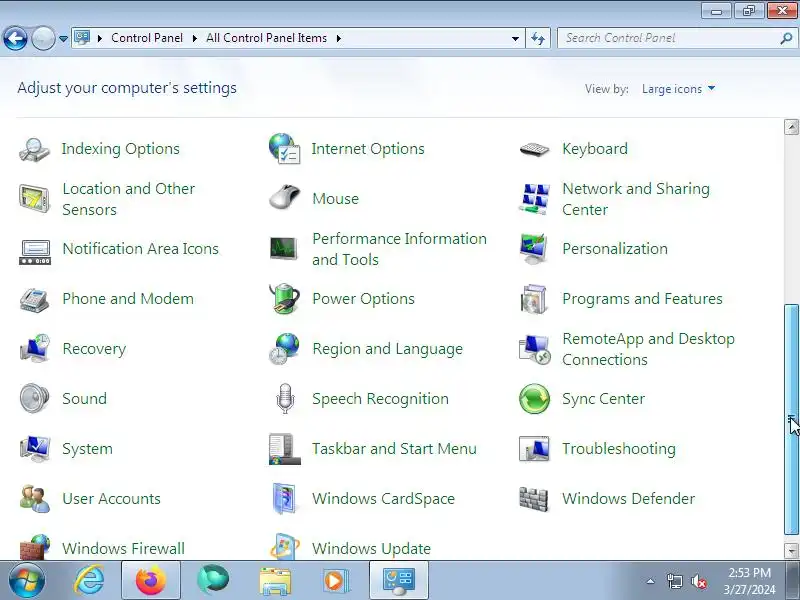Open the Indexing Options icon
This screenshot has width=800, height=600.
(34, 149)
